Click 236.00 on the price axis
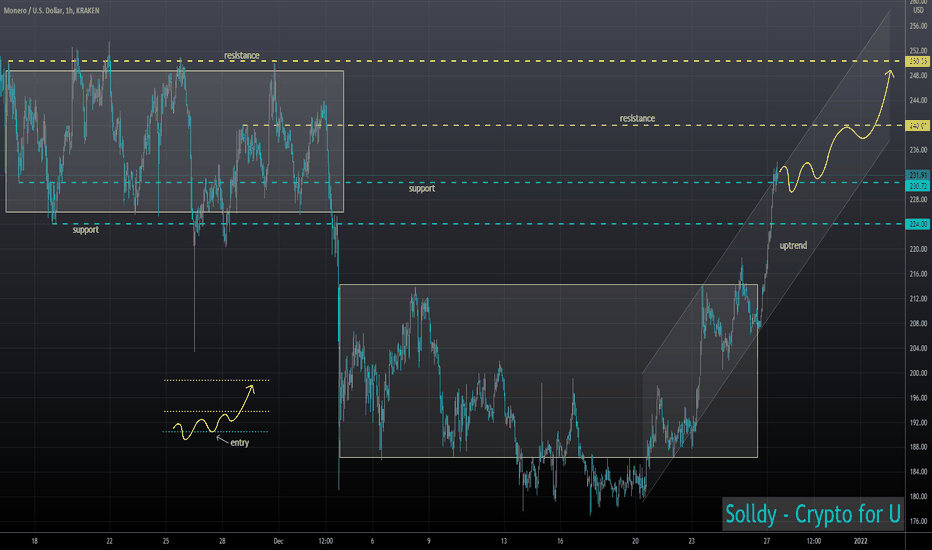 (x=918, y=150)
